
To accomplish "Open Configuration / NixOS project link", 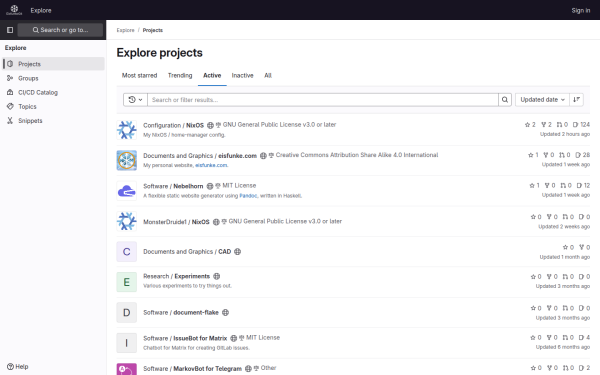I will (173, 125).
